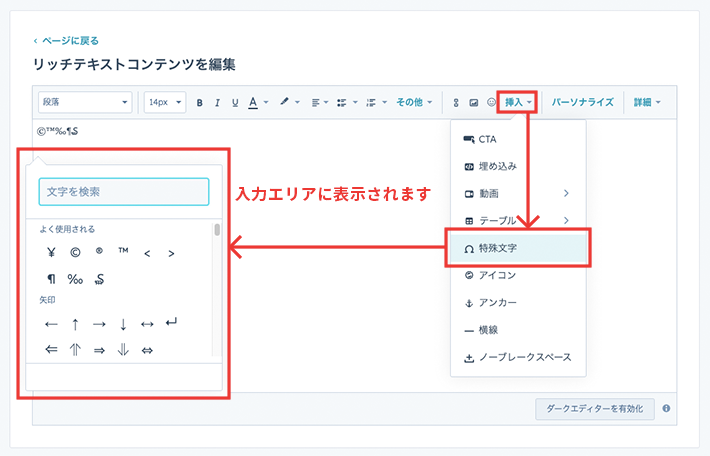Insert the registered ® symbol

(x=99, y=250)
